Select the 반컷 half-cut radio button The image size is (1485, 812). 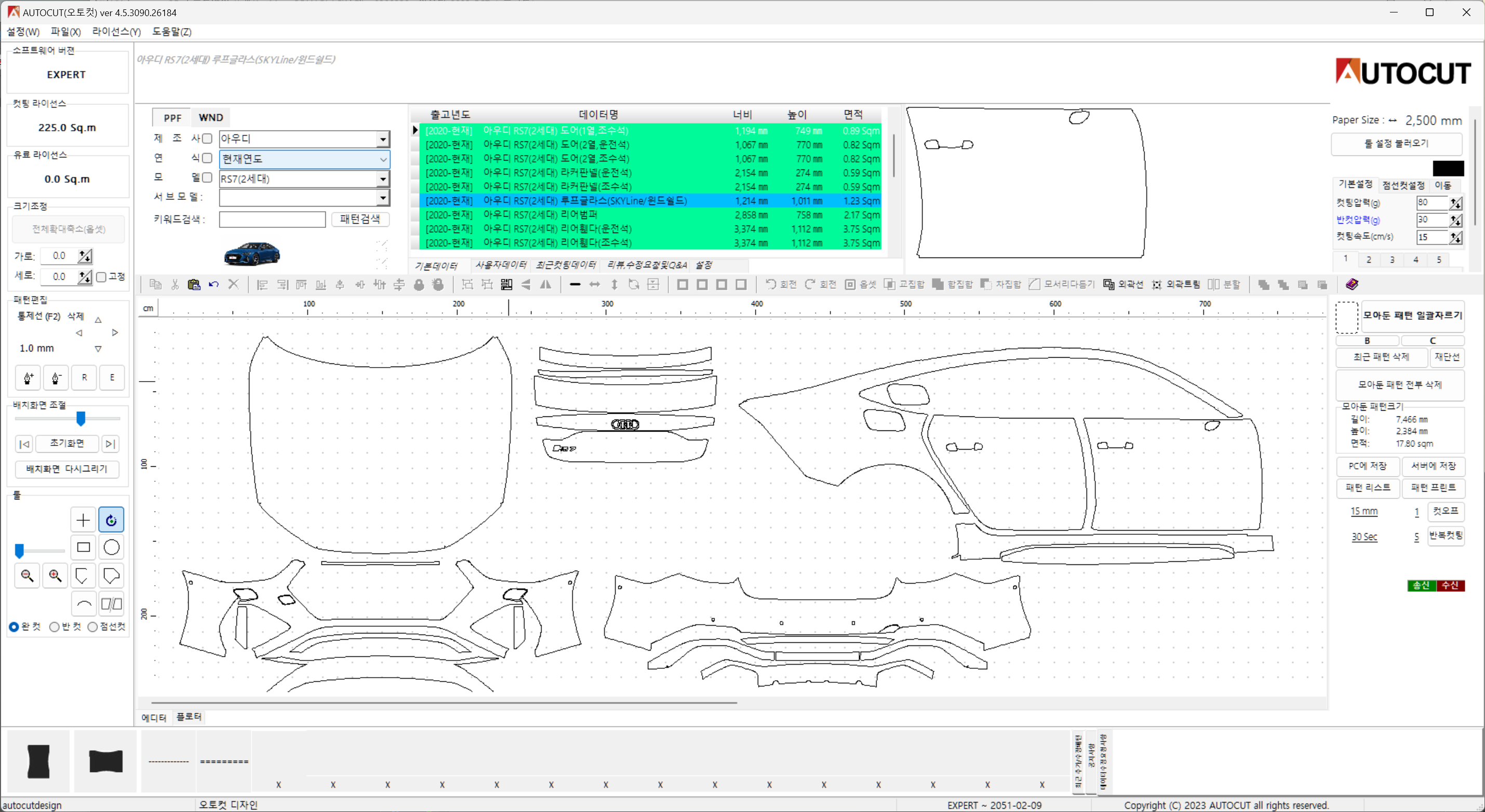54,627
